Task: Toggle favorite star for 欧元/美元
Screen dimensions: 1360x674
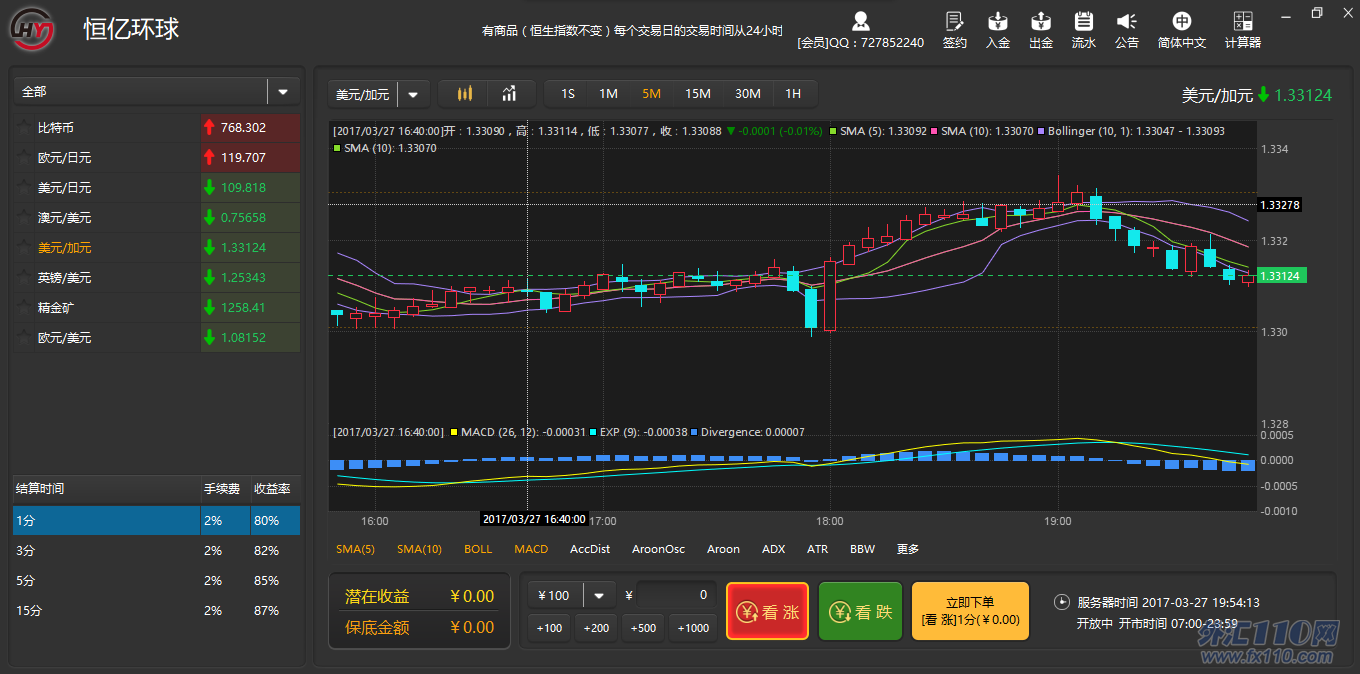Action: pos(24,338)
